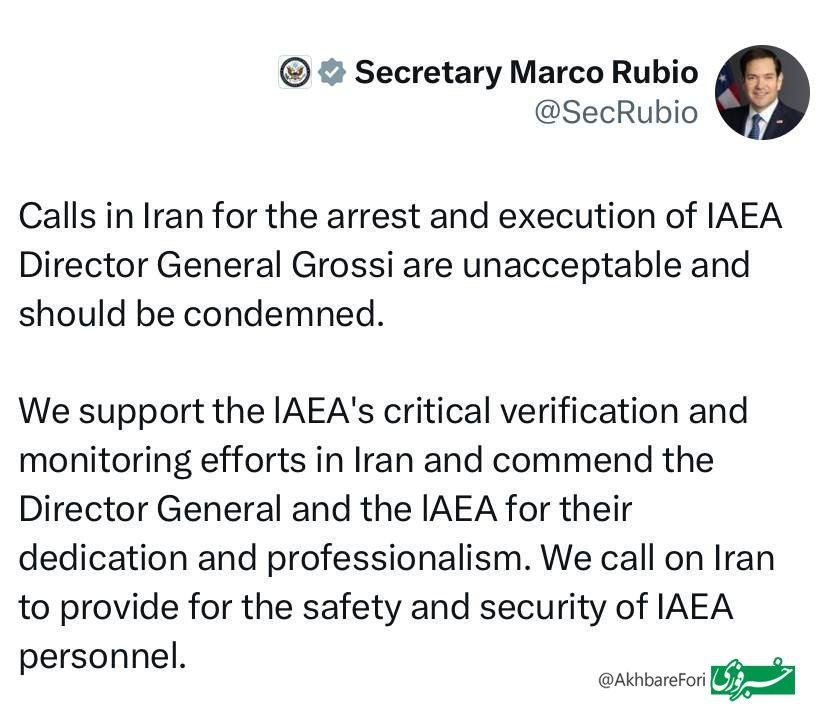
Task: Click the line starting 'monitoring efforts in Iran'
Action: [366, 461]
